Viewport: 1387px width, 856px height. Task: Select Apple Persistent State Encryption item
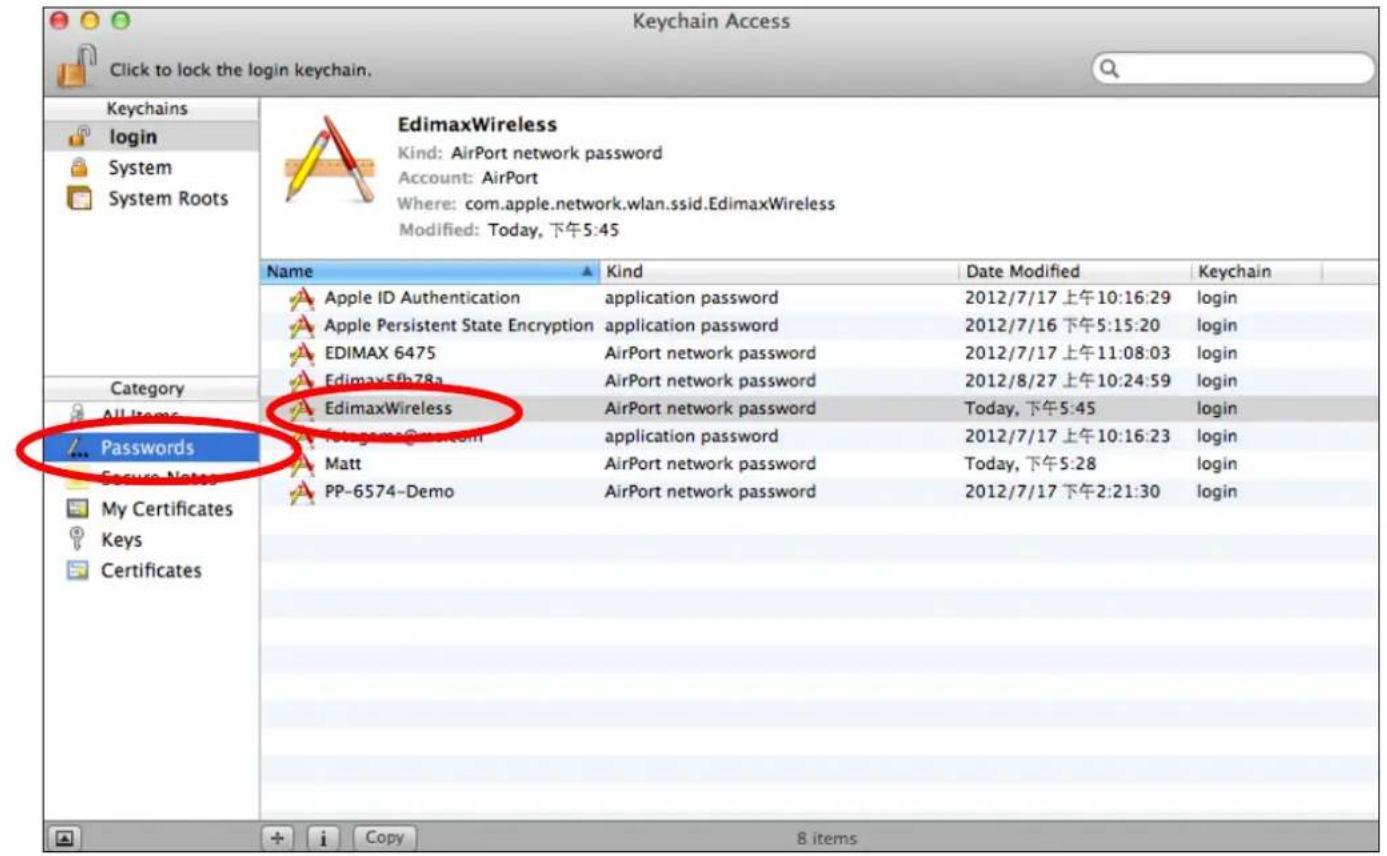(458, 325)
